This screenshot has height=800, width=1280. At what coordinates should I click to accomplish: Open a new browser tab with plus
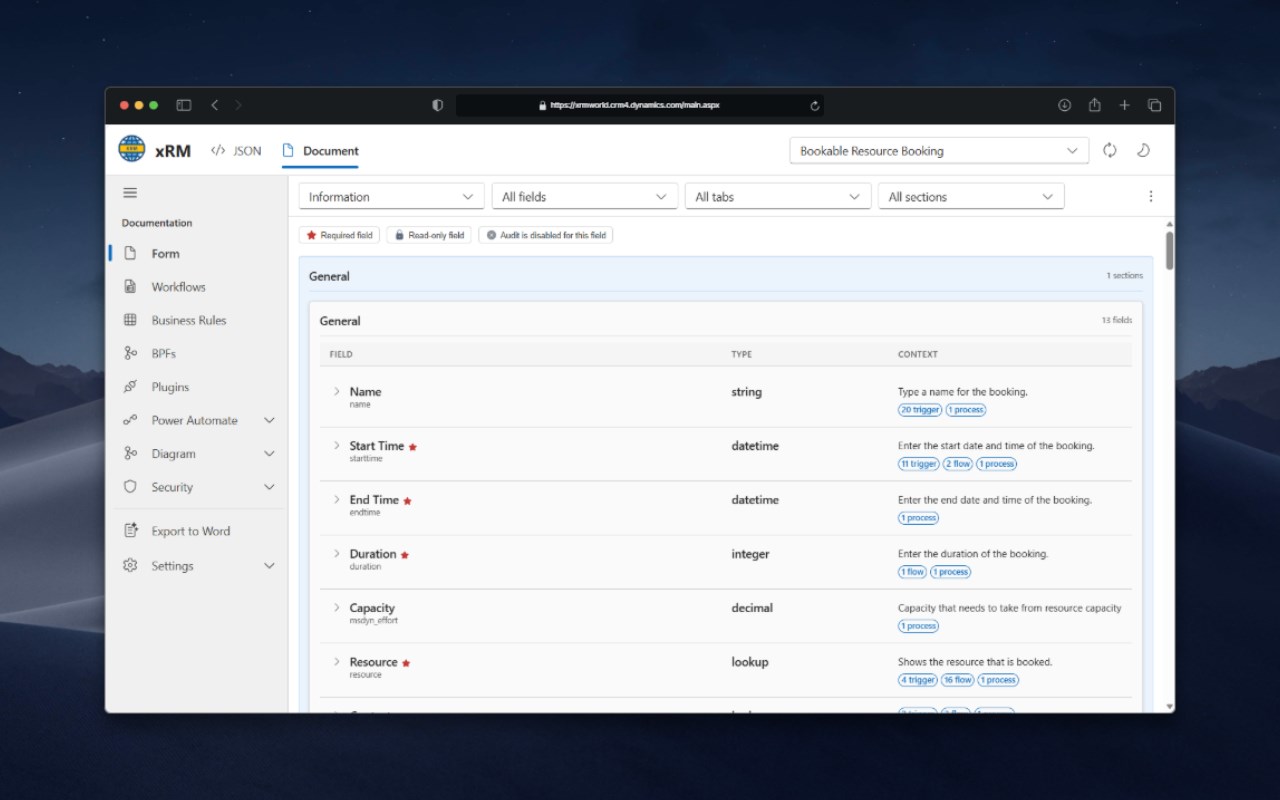[1124, 105]
